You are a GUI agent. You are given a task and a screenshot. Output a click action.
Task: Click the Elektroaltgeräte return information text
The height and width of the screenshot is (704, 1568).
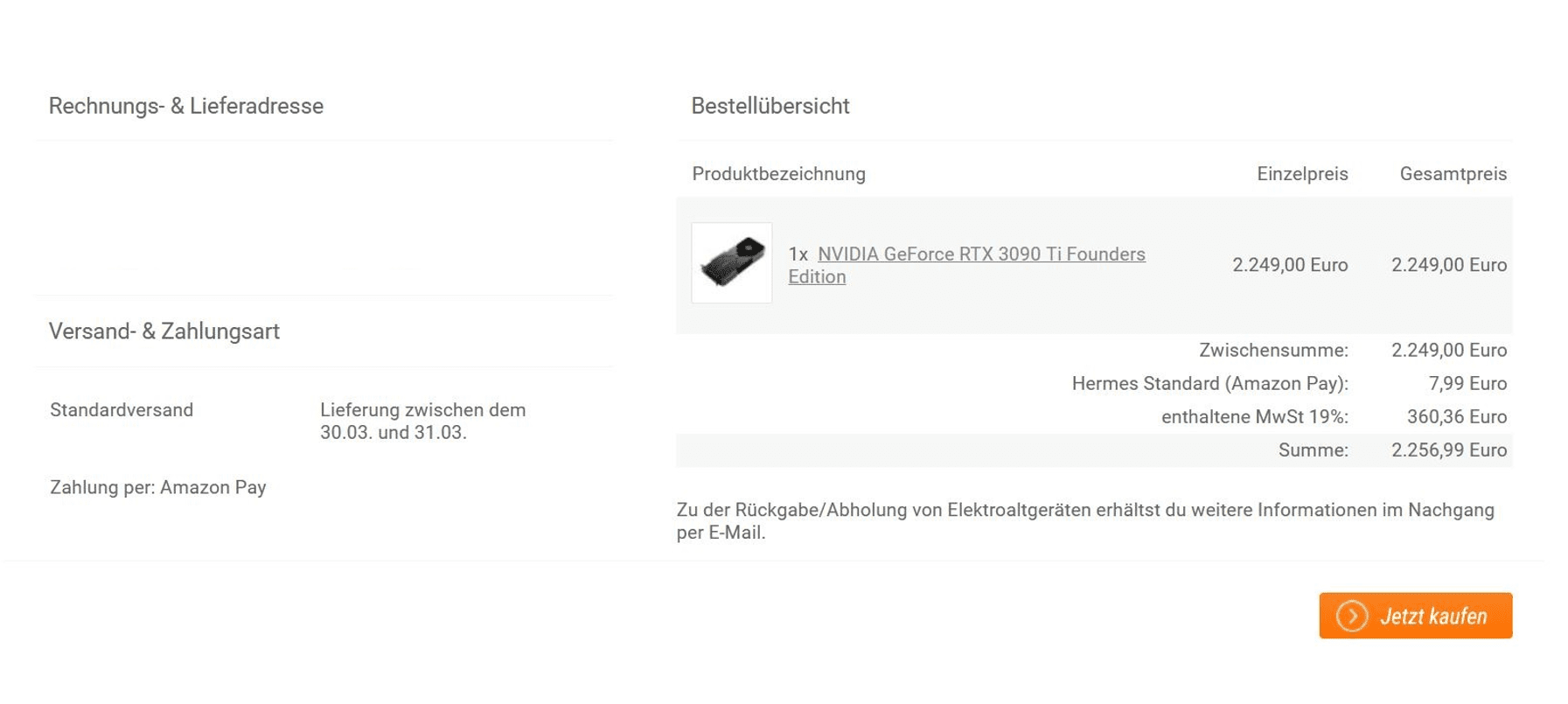click(1085, 521)
